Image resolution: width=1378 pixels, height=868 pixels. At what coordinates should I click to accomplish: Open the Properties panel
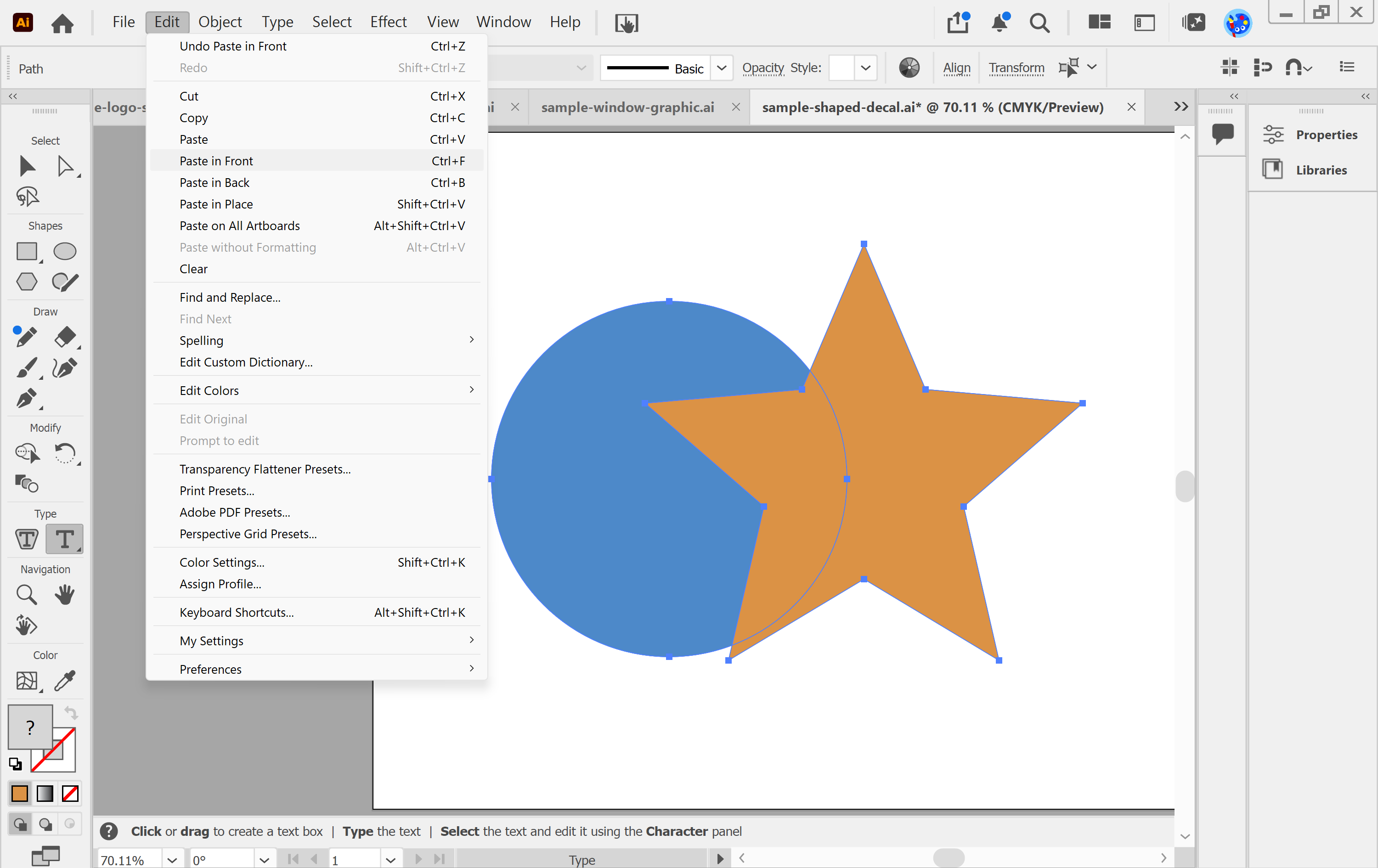(1310, 135)
